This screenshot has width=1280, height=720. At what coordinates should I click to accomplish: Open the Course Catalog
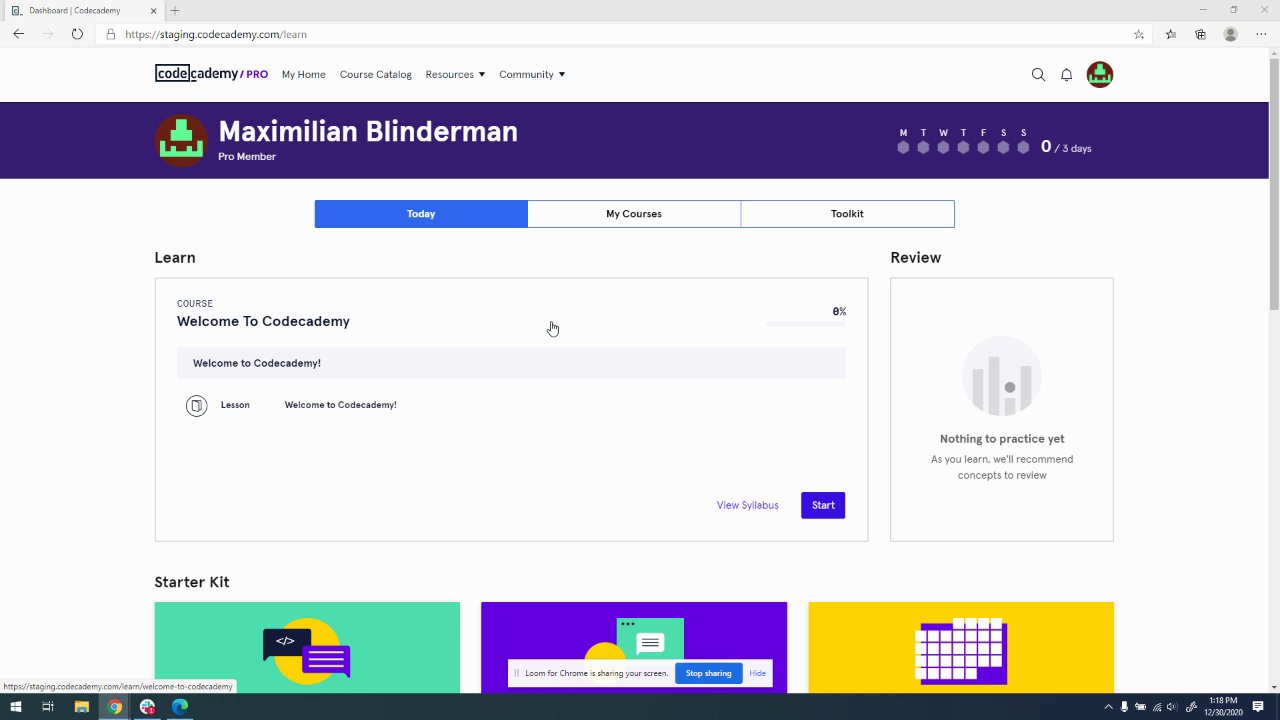coord(375,75)
